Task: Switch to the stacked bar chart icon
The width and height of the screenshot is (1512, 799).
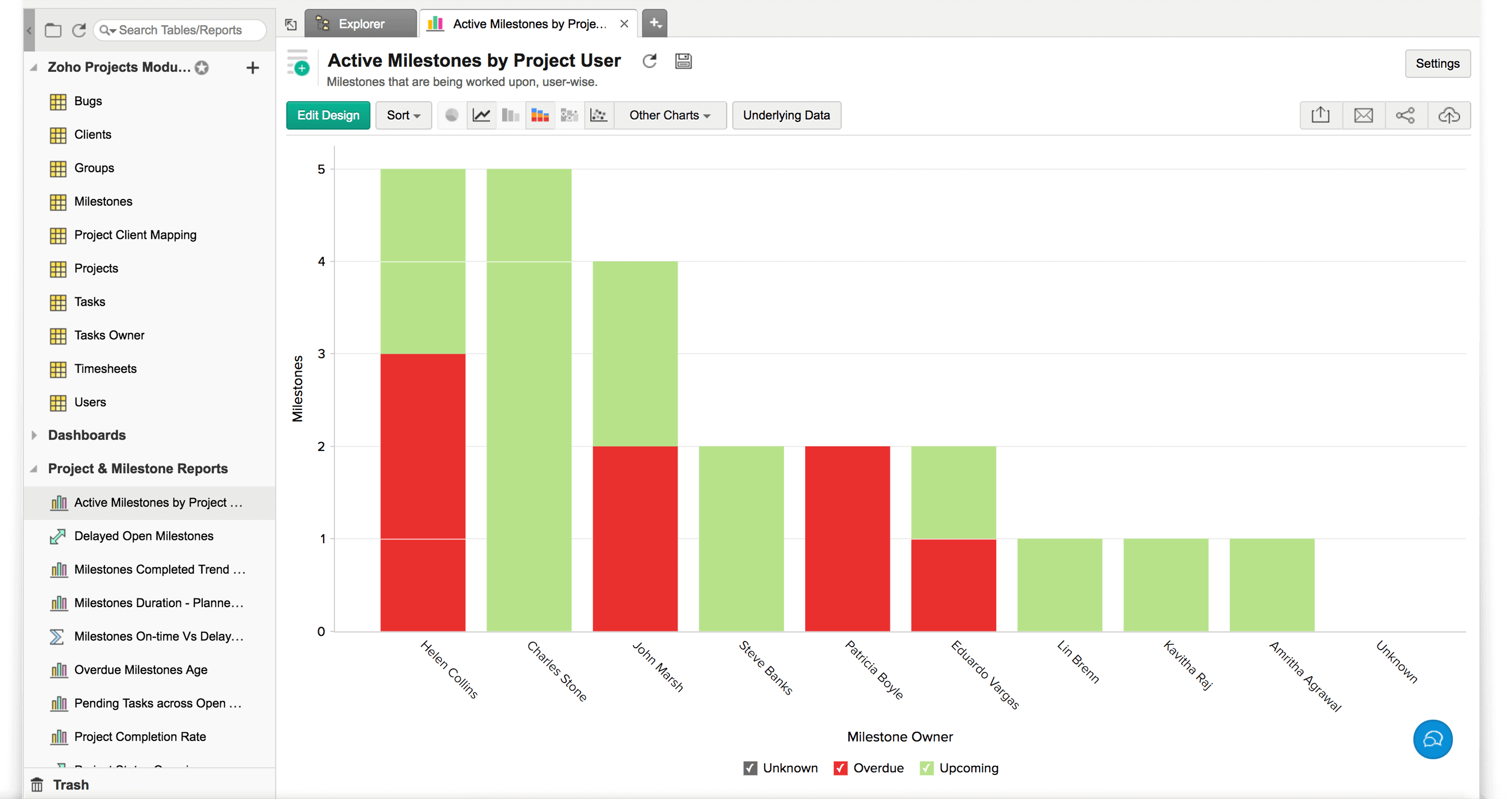Action: click(x=540, y=115)
